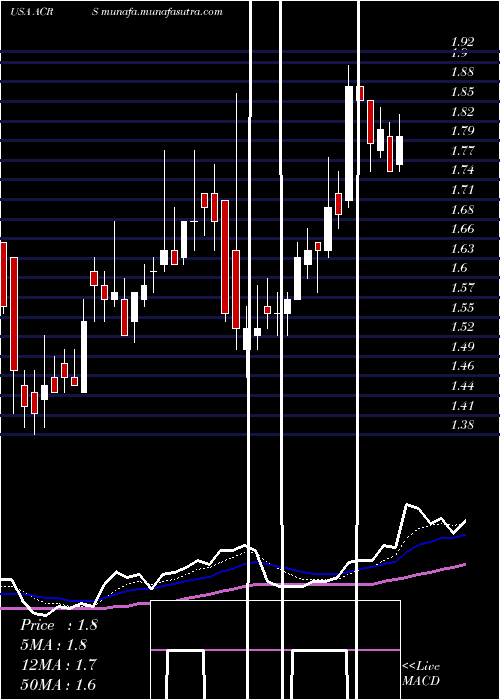Select the 1.82 price axis label

462,111
